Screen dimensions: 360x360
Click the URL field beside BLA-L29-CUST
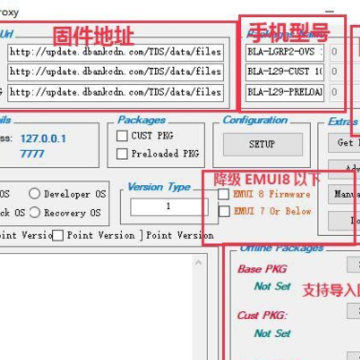pos(115,72)
